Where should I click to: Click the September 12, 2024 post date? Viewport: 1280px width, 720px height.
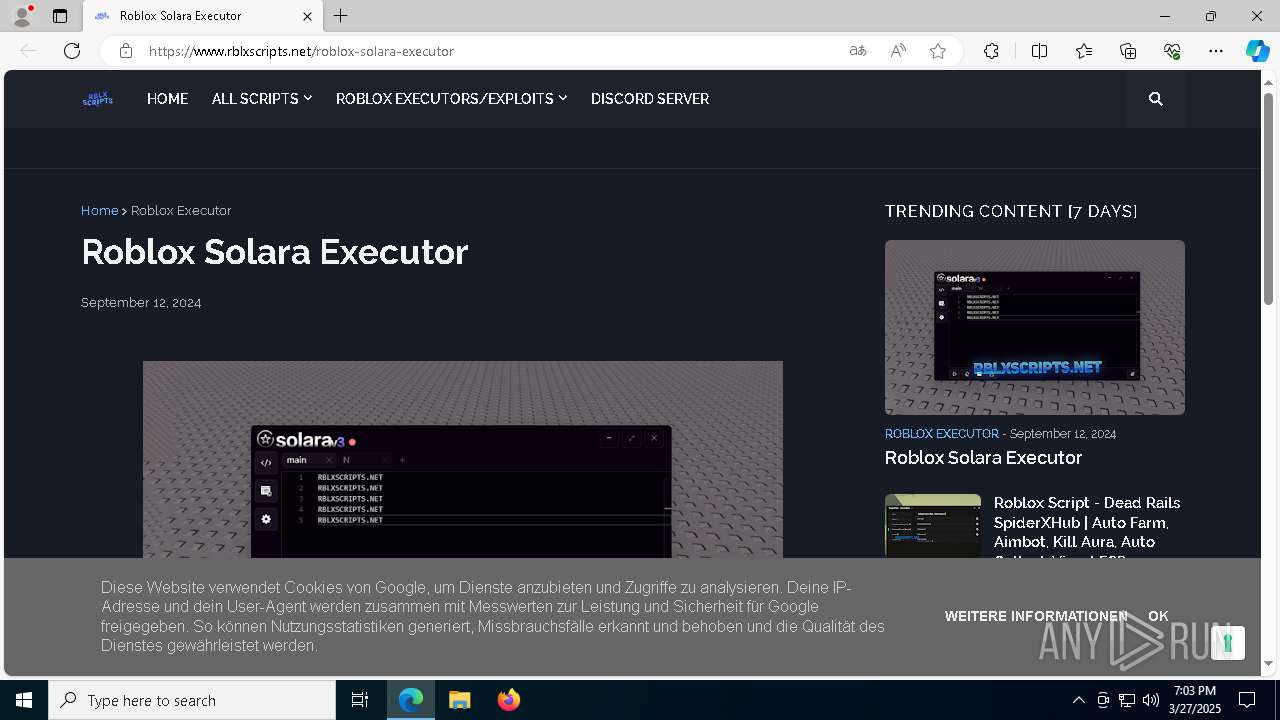click(141, 303)
